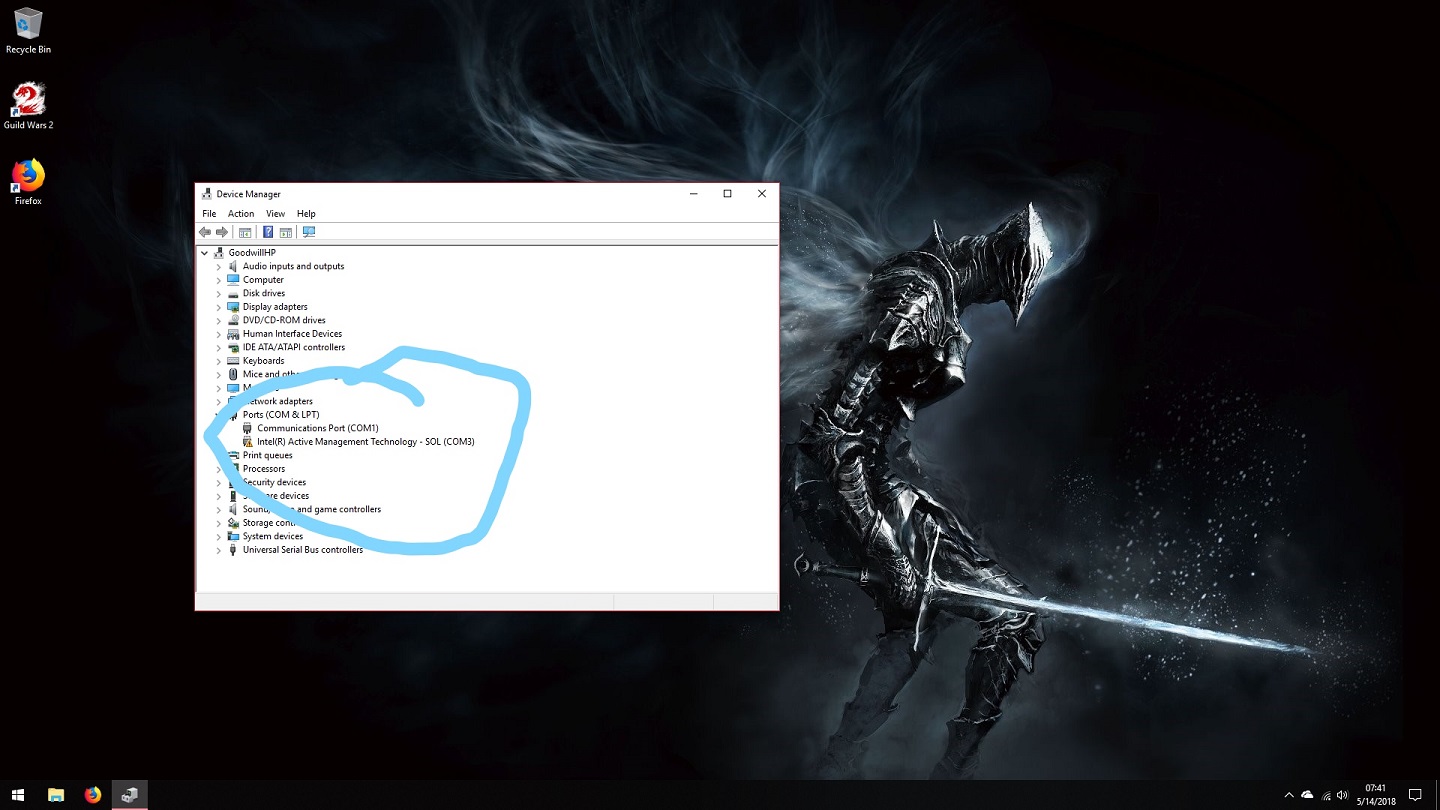Click the Human Interface Devices category icon
The width and height of the screenshot is (1440, 810).
click(233, 334)
